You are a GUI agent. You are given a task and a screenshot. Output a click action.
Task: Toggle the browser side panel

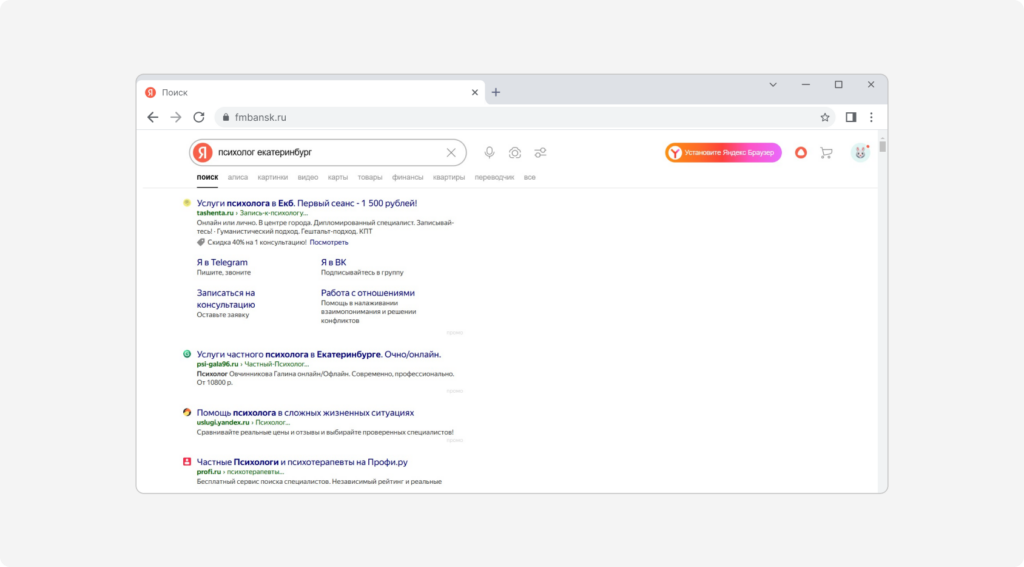[x=851, y=117]
